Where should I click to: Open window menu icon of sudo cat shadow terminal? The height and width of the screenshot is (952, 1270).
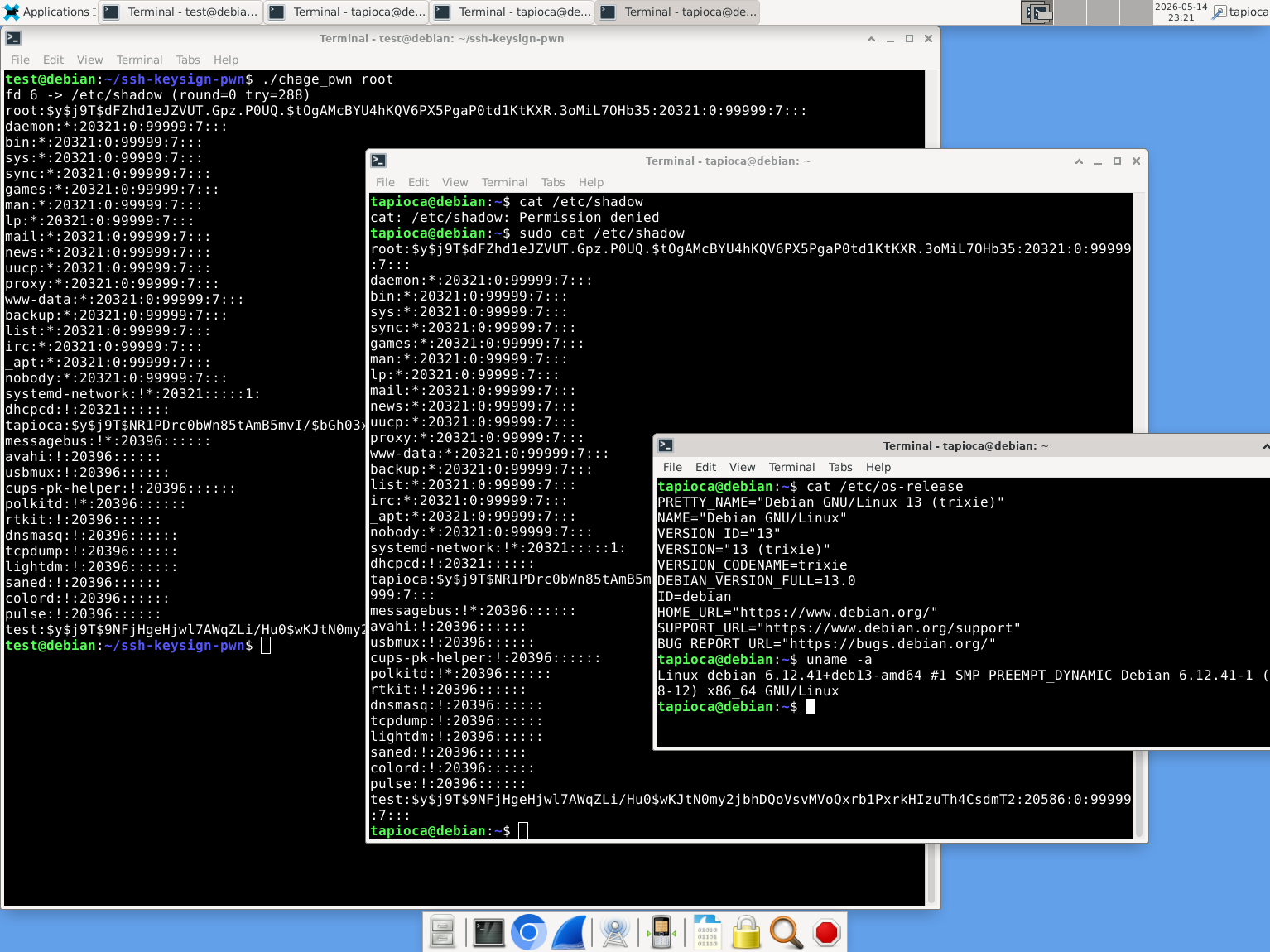click(378, 161)
